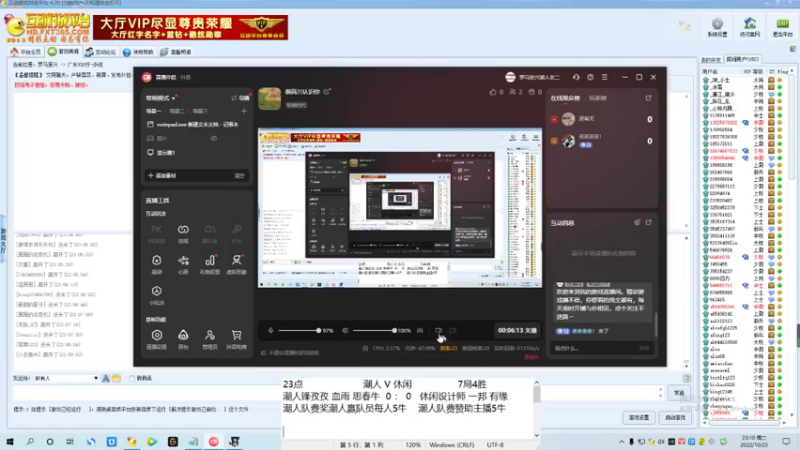Screen dimensions: 800x450
Task: Click the 启动游戏 button at bottom right
Action: 675,417
